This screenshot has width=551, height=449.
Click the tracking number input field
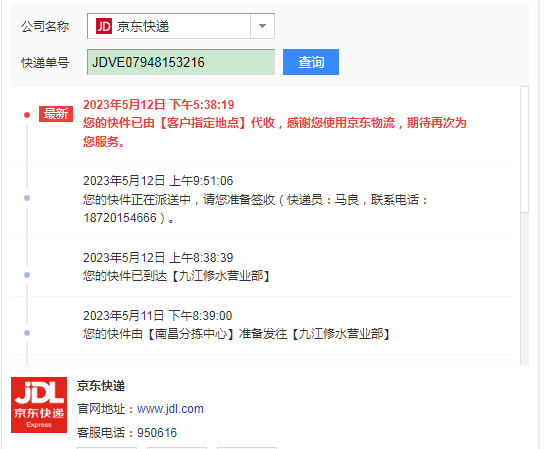[x=181, y=62]
